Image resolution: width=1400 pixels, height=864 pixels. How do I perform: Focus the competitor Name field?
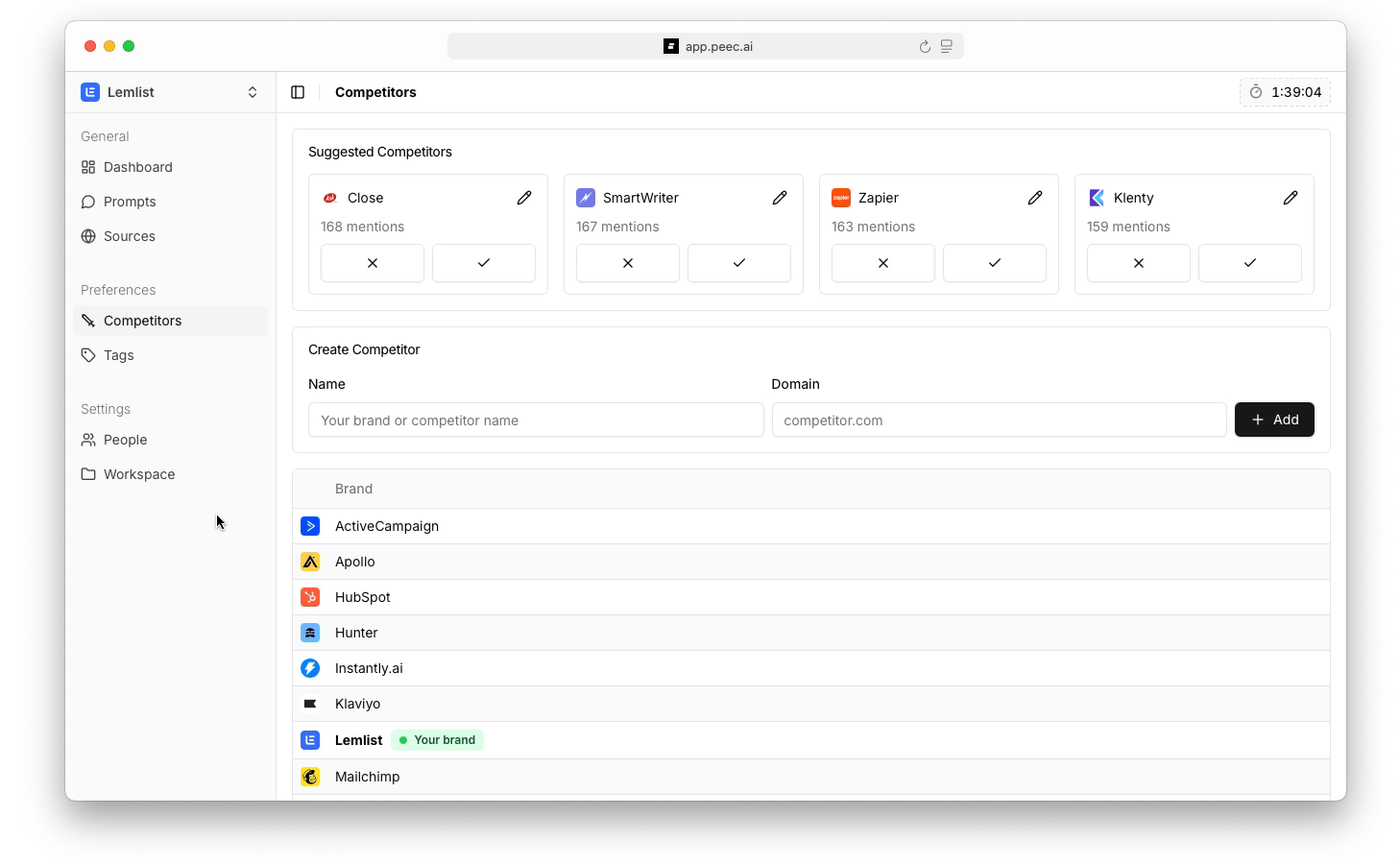point(536,420)
